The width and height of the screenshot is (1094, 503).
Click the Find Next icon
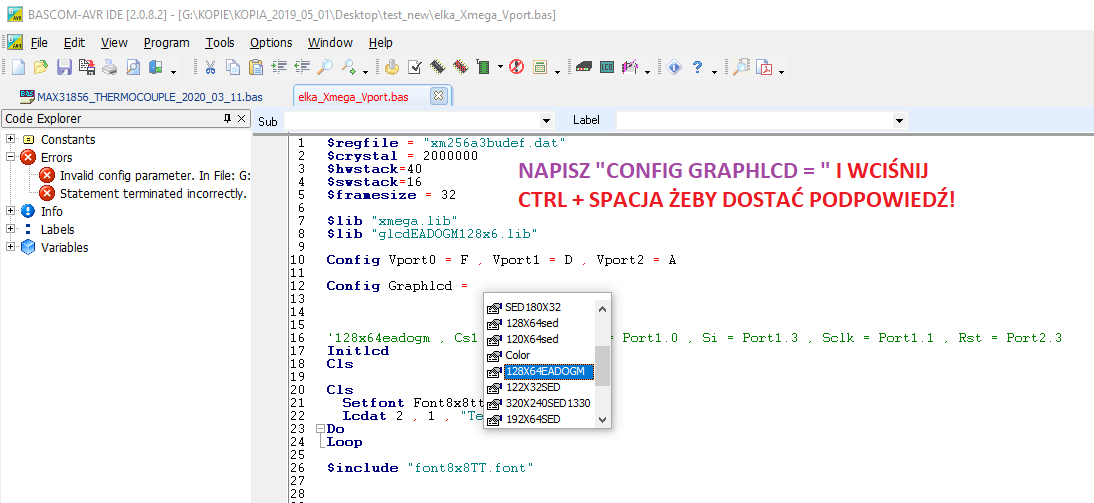click(x=347, y=67)
